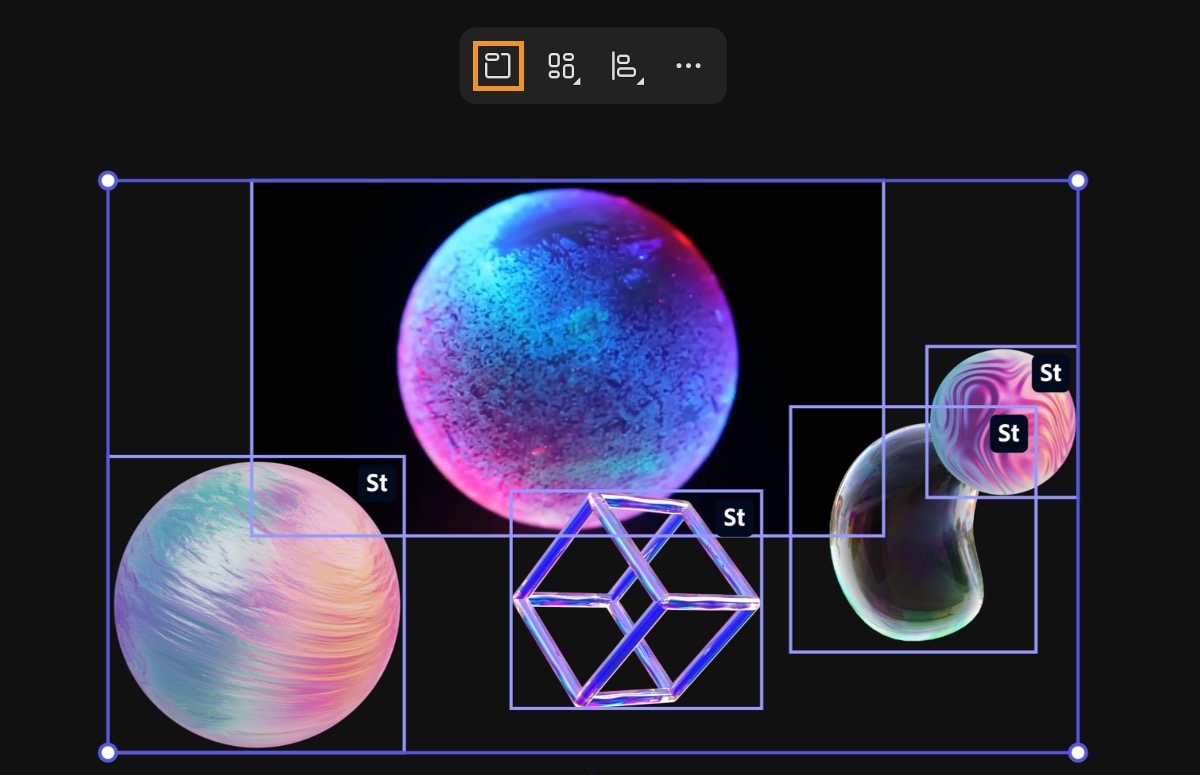This screenshot has height=775, width=1200.
Task: Open the three-dot more options menu
Action: pyautogui.click(x=688, y=66)
